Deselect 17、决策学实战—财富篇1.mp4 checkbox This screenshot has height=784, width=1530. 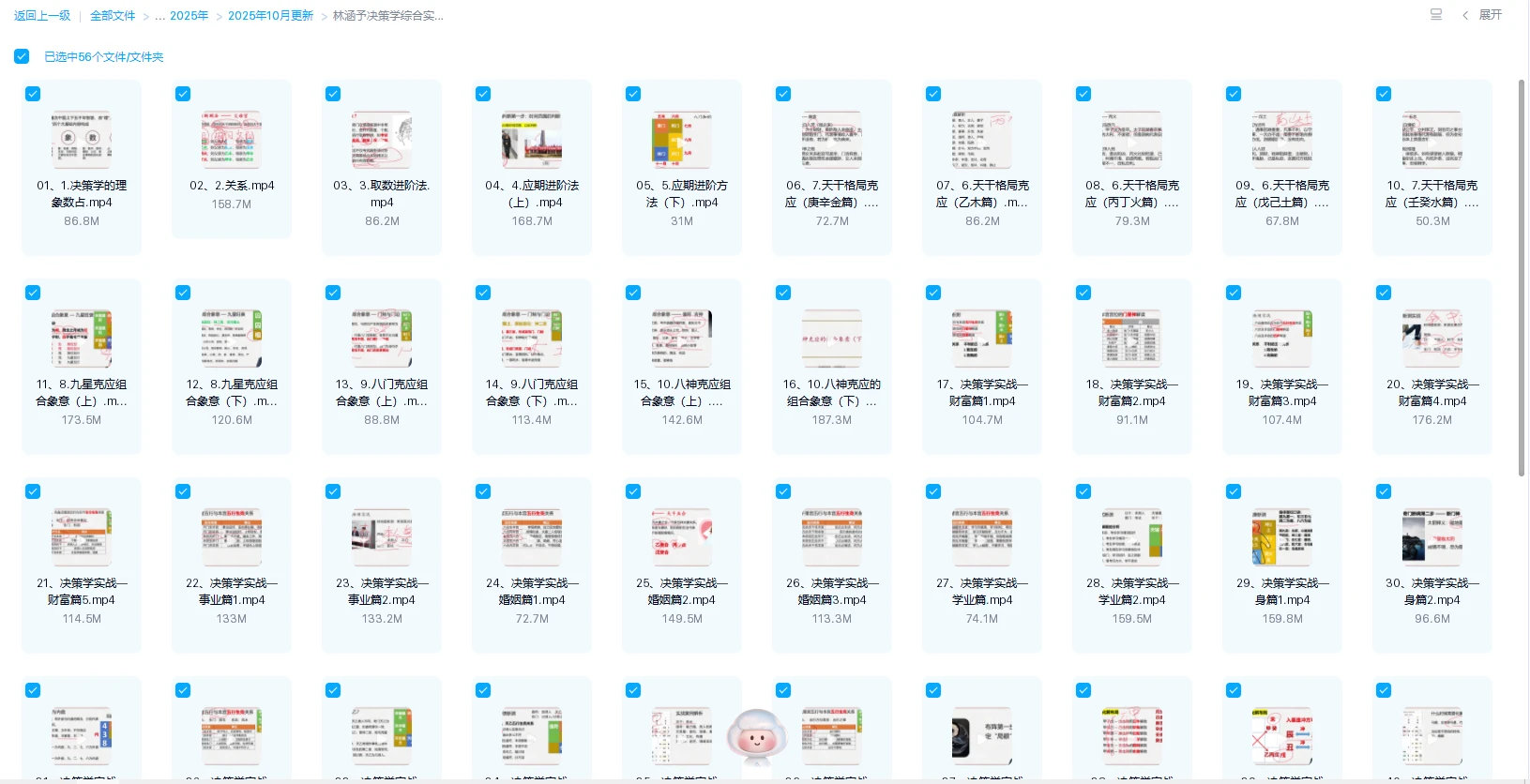(x=933, y=293)
